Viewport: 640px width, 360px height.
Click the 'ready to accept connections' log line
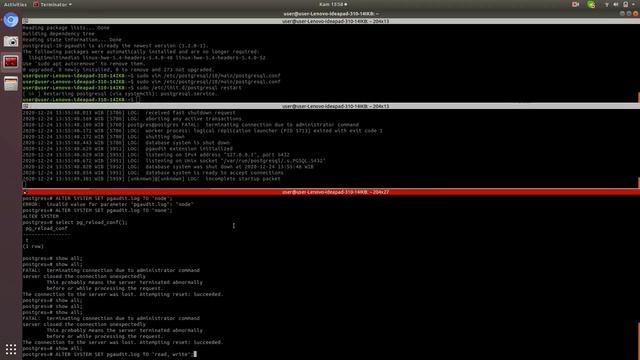[153, 173]
